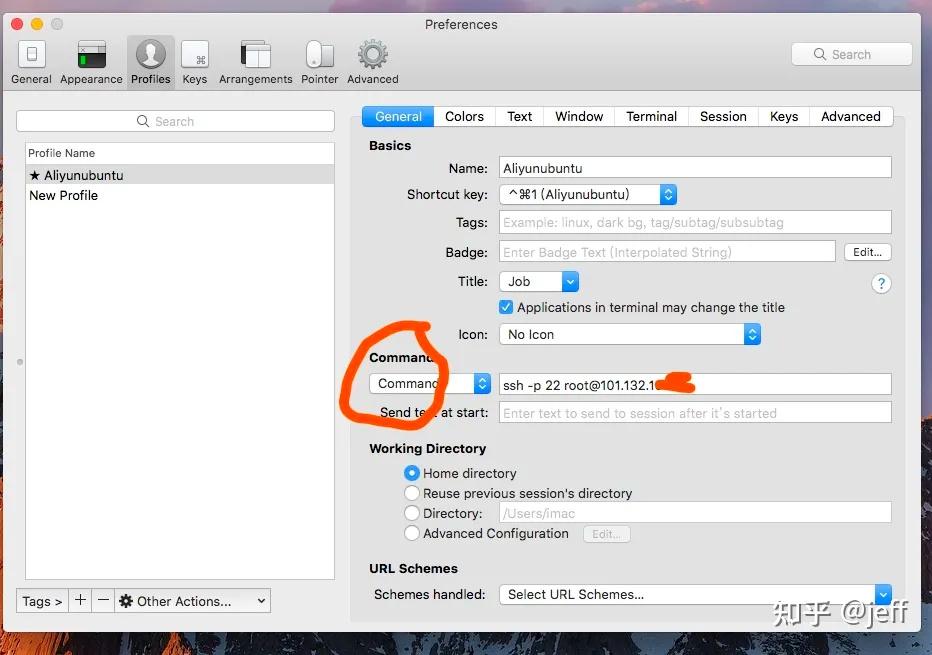
Task: Click the Edit button next to Badge
Action: click(867, 251)
